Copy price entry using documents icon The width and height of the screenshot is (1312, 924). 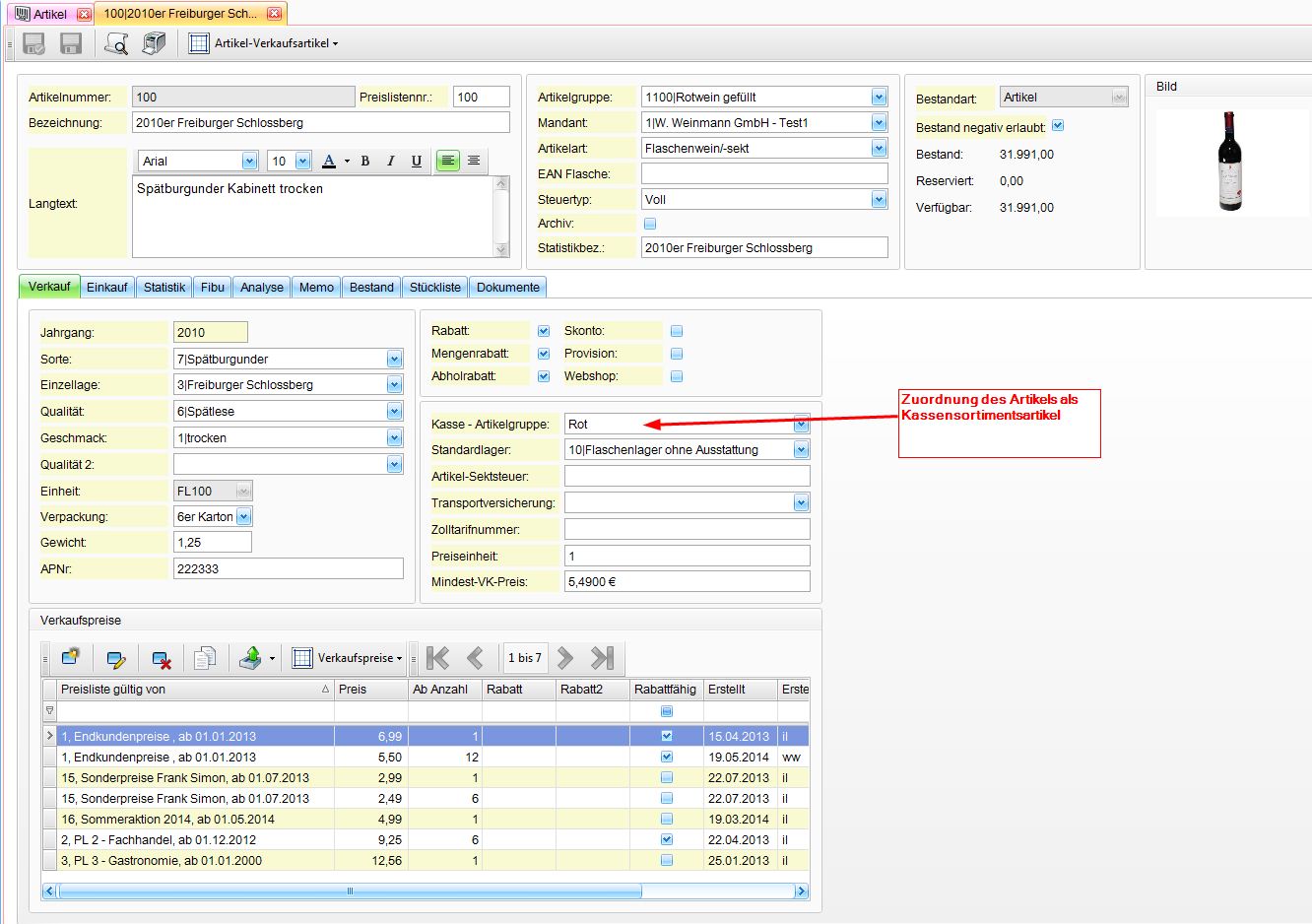pyautogui.click(x=205, y=658)
